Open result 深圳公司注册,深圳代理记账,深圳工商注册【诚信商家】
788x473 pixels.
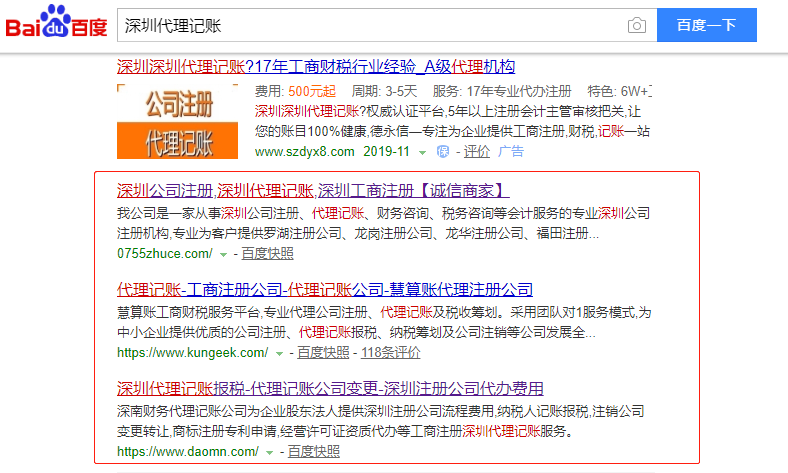[313, 191]
